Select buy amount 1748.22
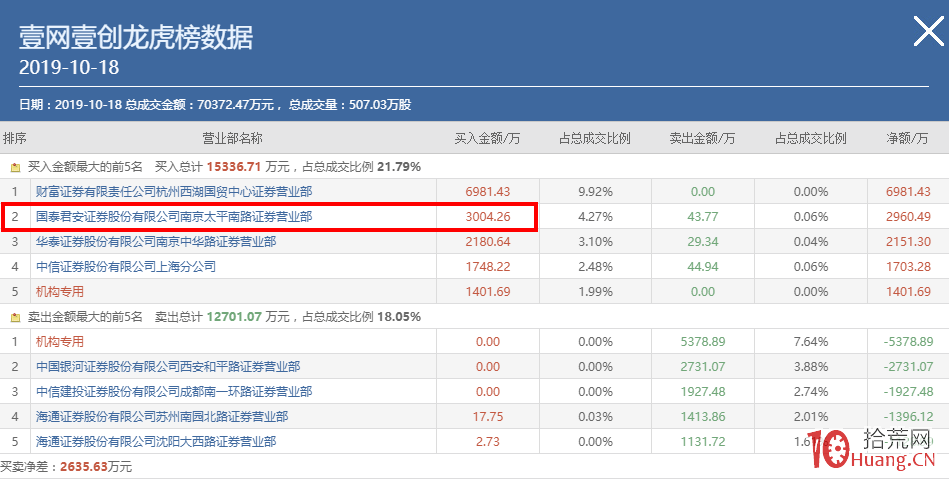Viewport: 949px width, 479px height. point(488,266)
